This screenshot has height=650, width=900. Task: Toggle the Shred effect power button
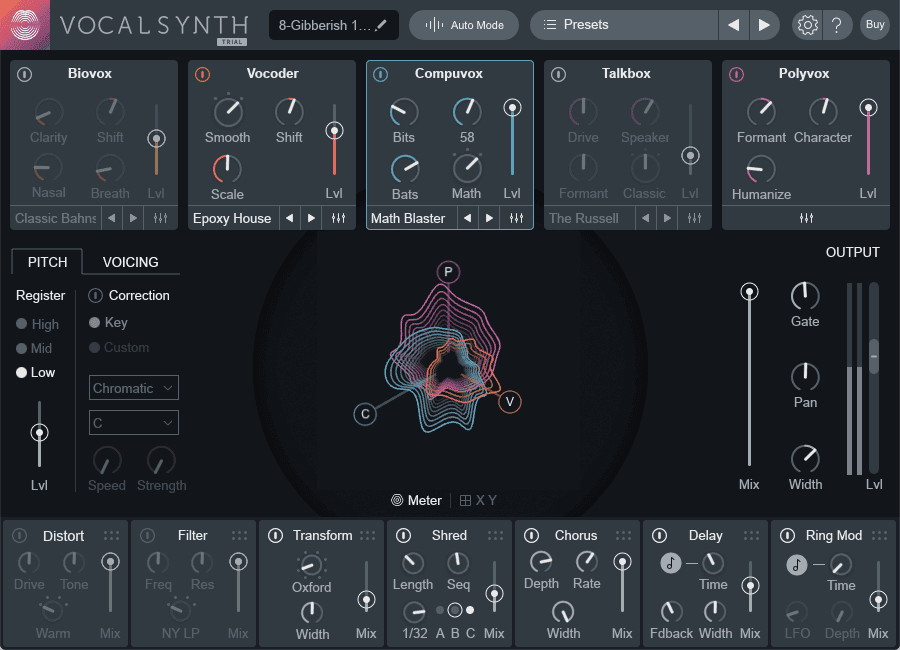click(x=404, y=535)
